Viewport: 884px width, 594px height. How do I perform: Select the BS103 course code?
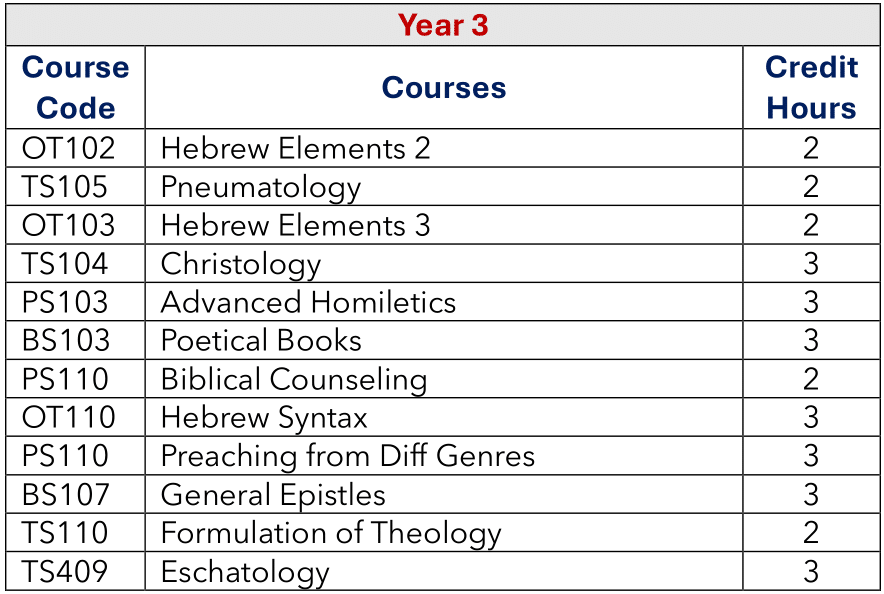(x=65, y=340)
